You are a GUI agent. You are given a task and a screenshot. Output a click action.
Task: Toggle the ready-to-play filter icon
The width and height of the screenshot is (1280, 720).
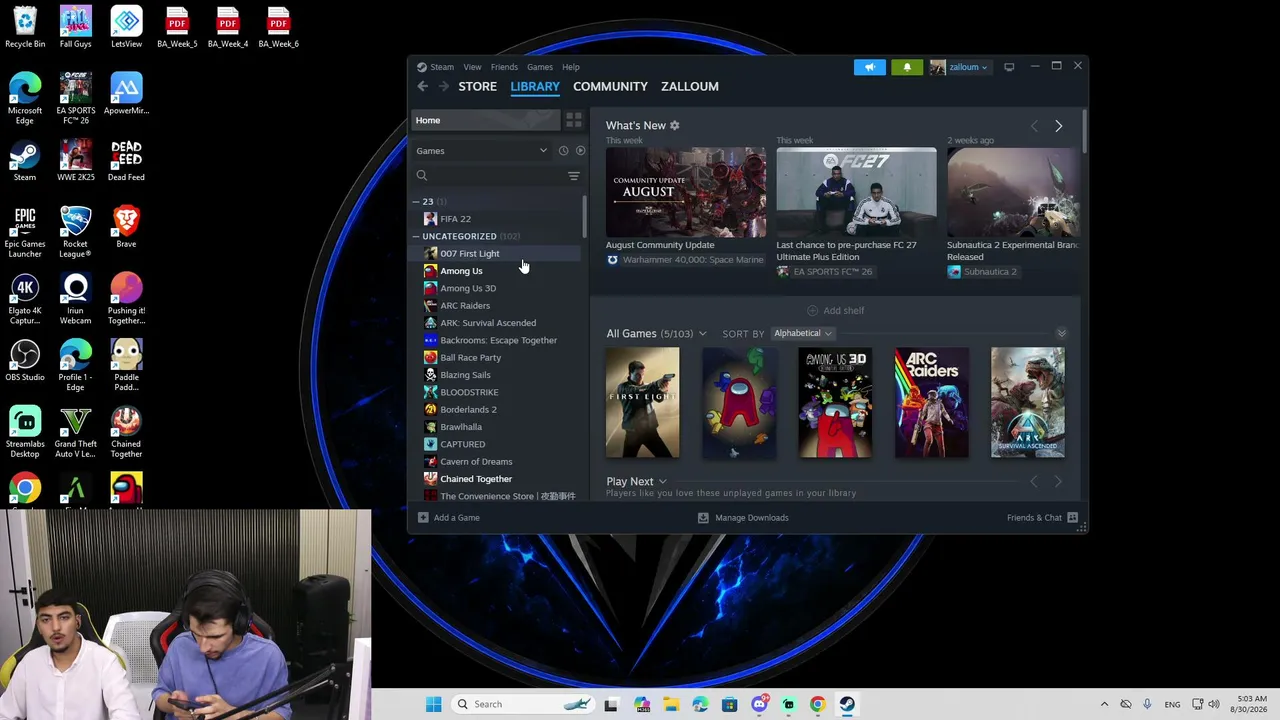pos(580,151)
